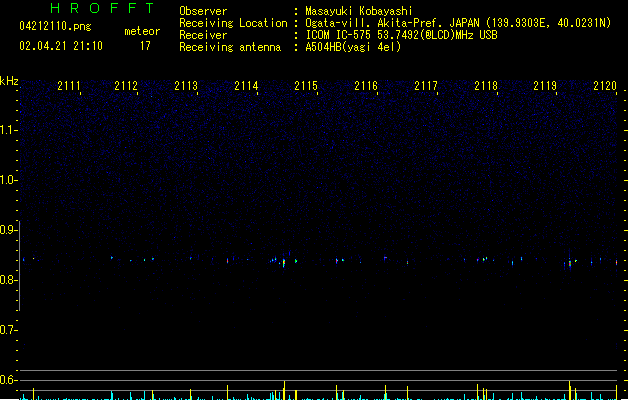This screenshot has width=629, height=400.
Task: Click time marker 2118
Action: tap(486, 86)
